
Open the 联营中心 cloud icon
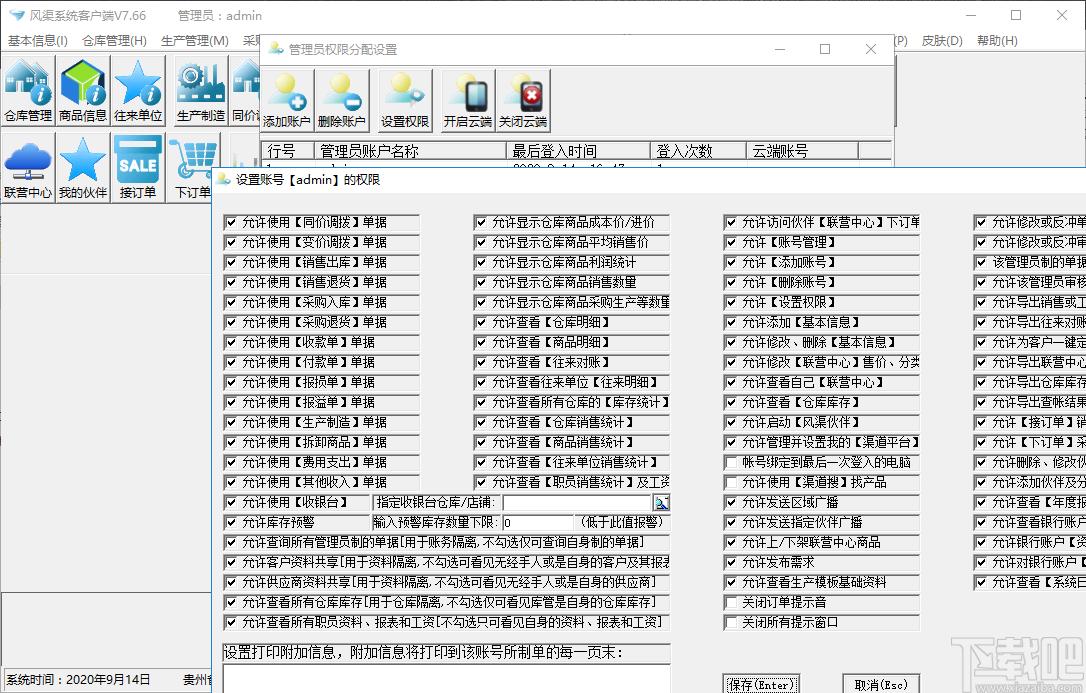pyautogui.click(x=28, y=168)
